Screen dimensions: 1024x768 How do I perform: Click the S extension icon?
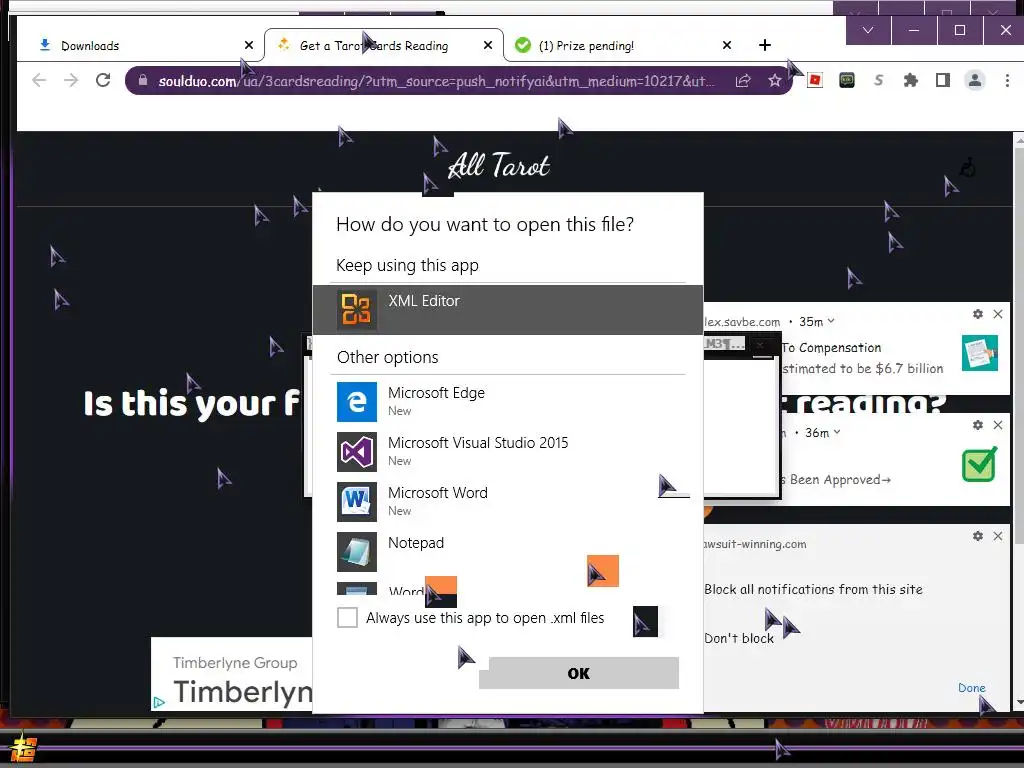(x=878, y=80)
